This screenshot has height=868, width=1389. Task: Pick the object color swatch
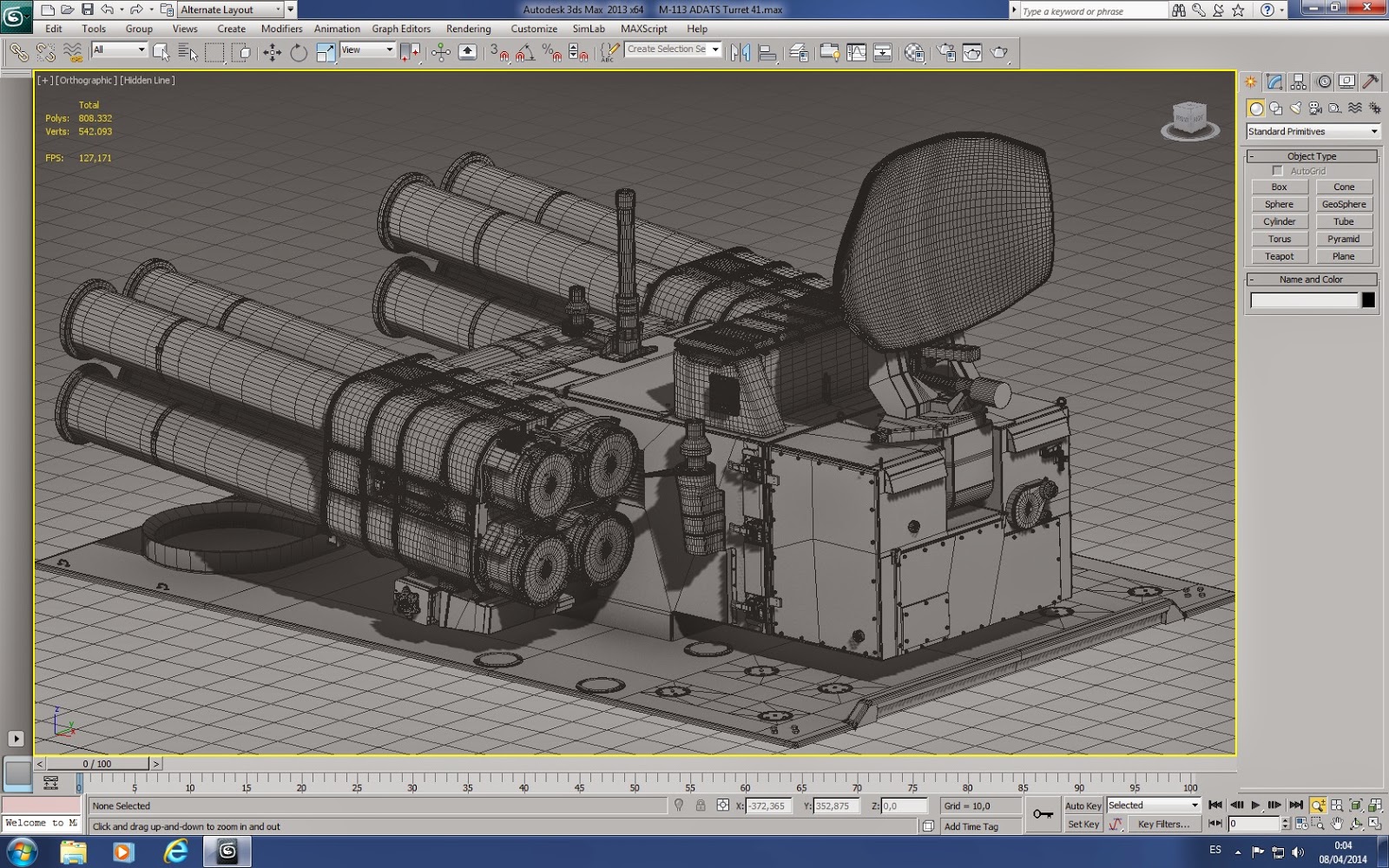tap(1368, 299)
